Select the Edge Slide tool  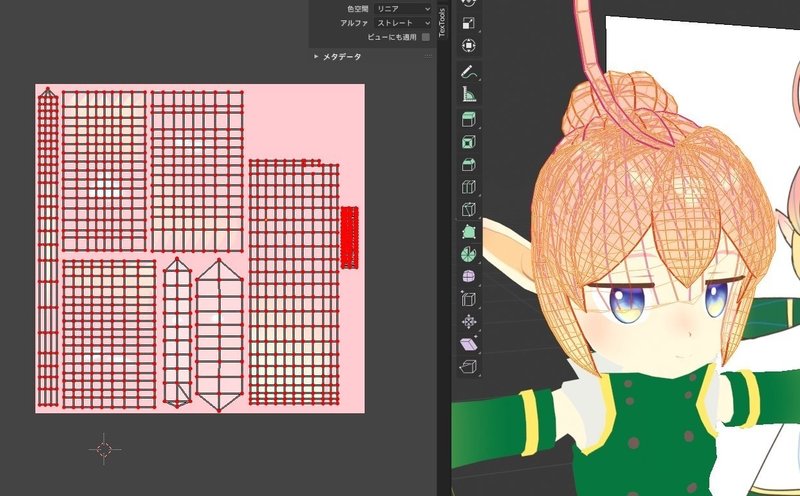point(468,299)
